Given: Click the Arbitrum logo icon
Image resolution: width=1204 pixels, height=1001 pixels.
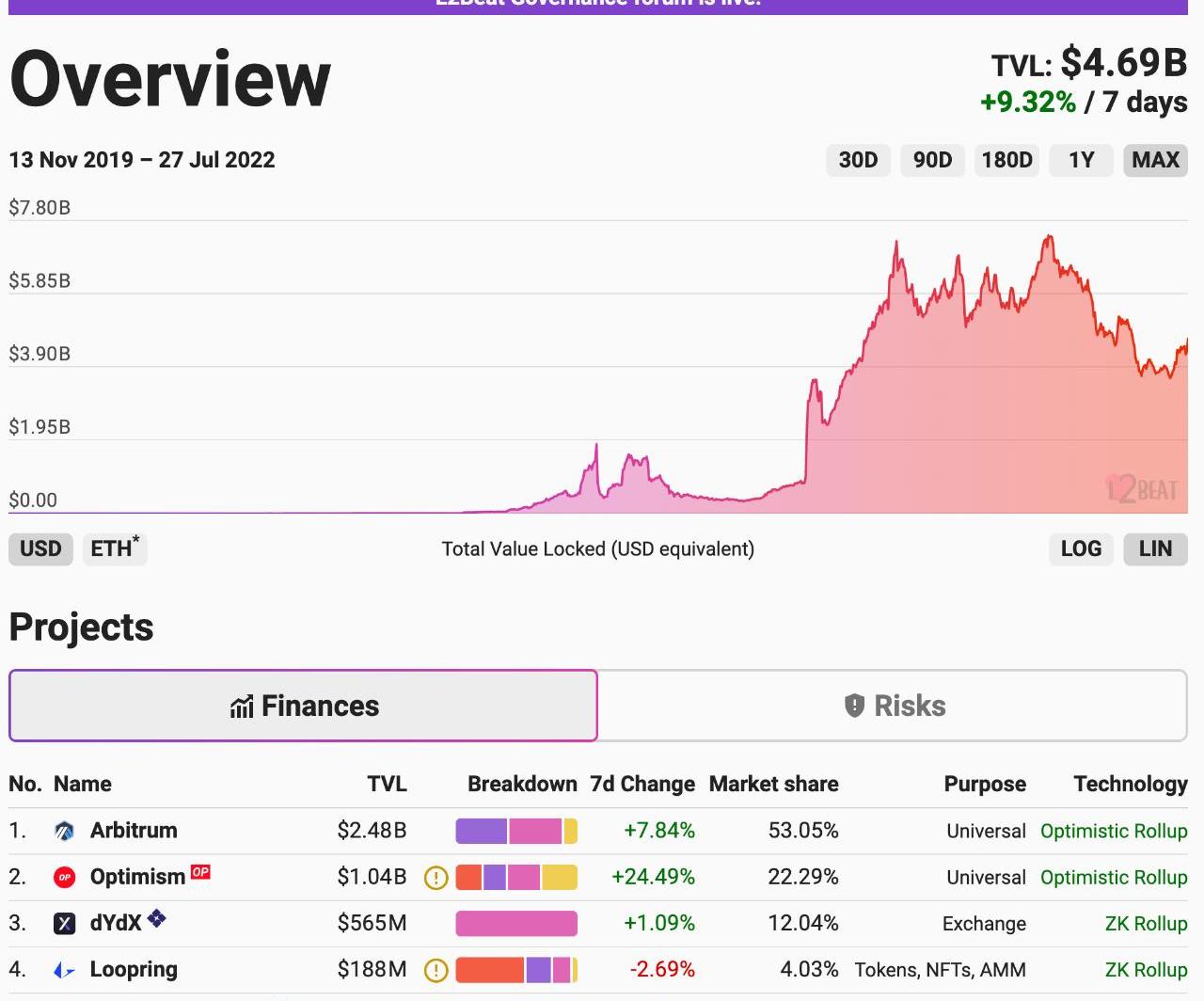Looking at the screenshot, I should [64, 831].
